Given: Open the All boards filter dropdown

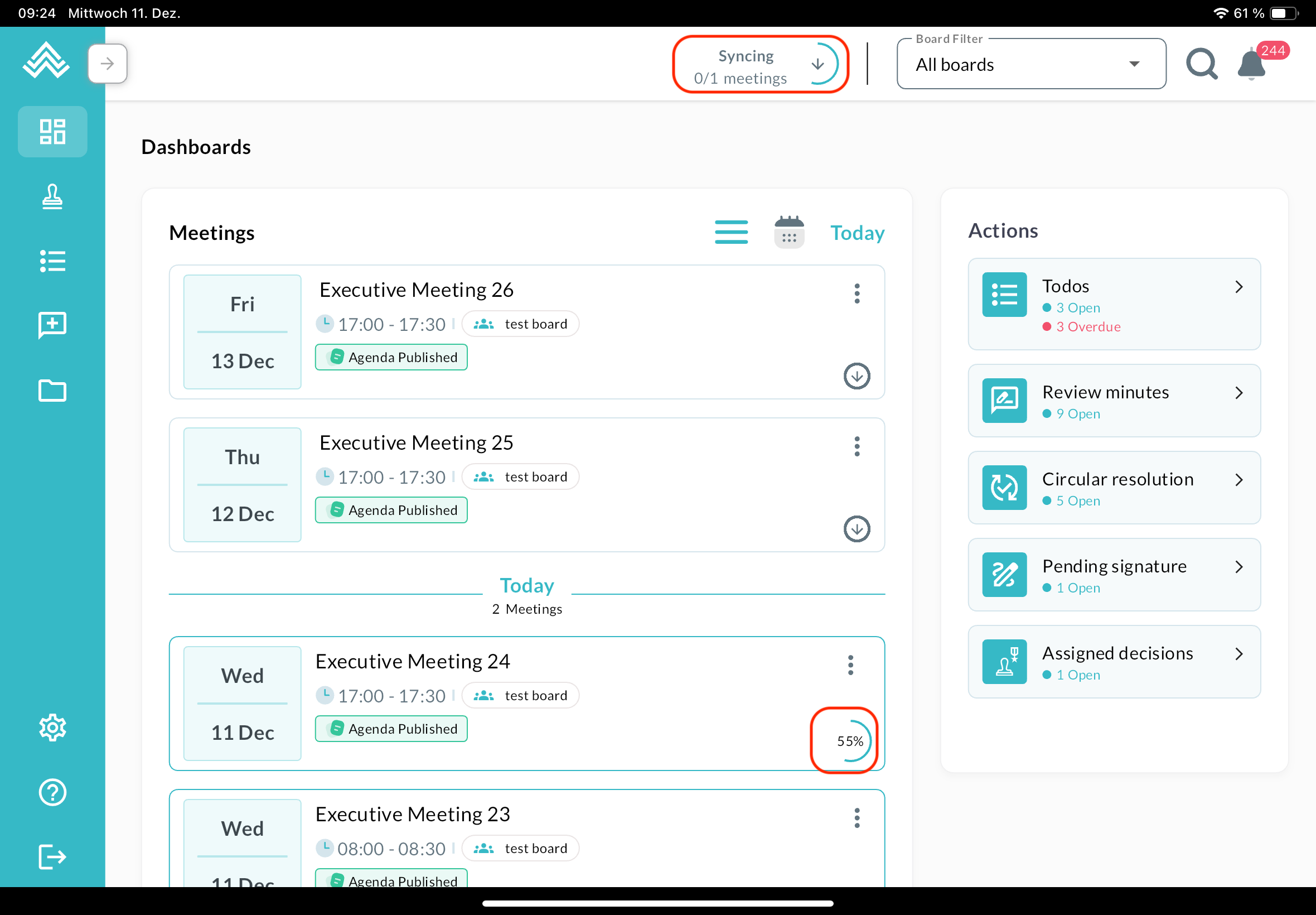Looking at the screenshot, I should tap(1030, 64).
